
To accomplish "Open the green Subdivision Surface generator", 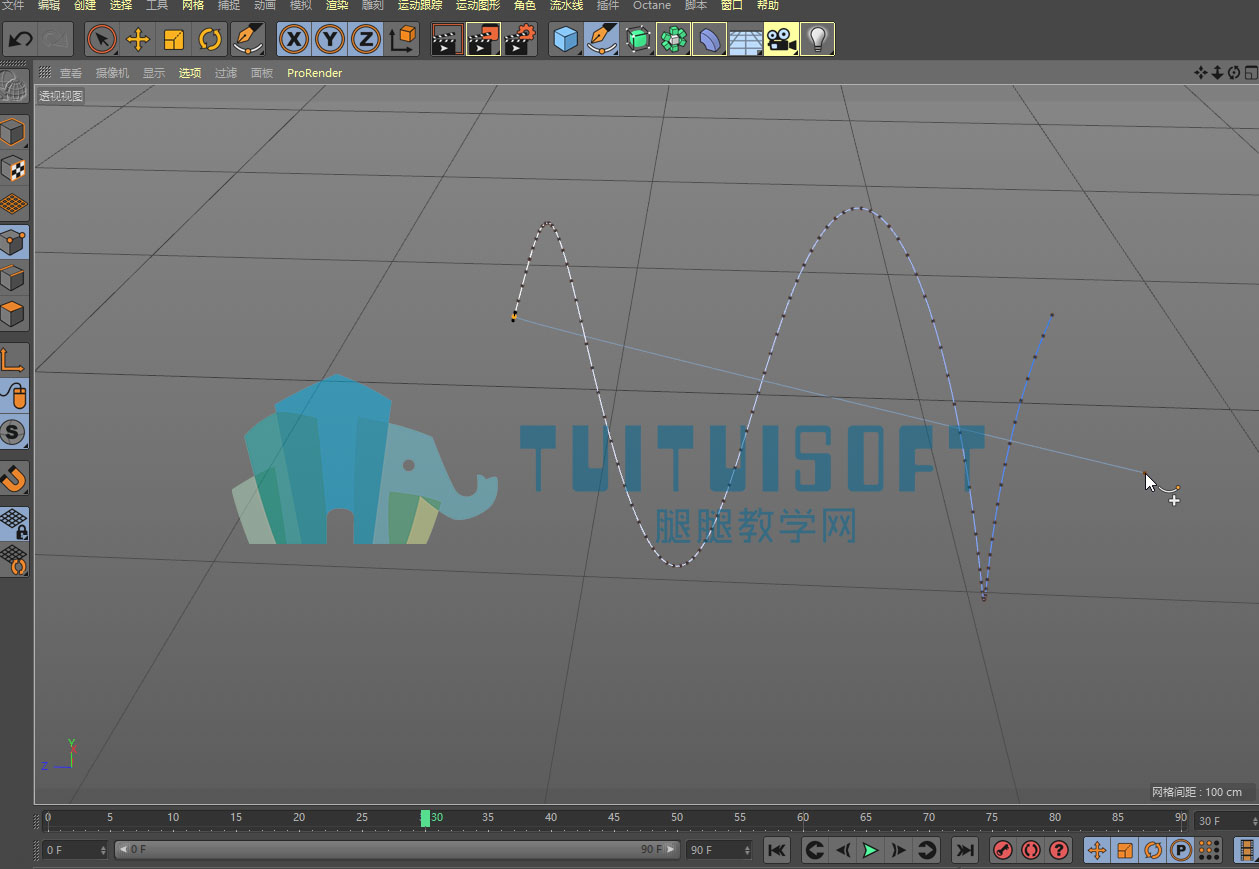I will point(638,40).
